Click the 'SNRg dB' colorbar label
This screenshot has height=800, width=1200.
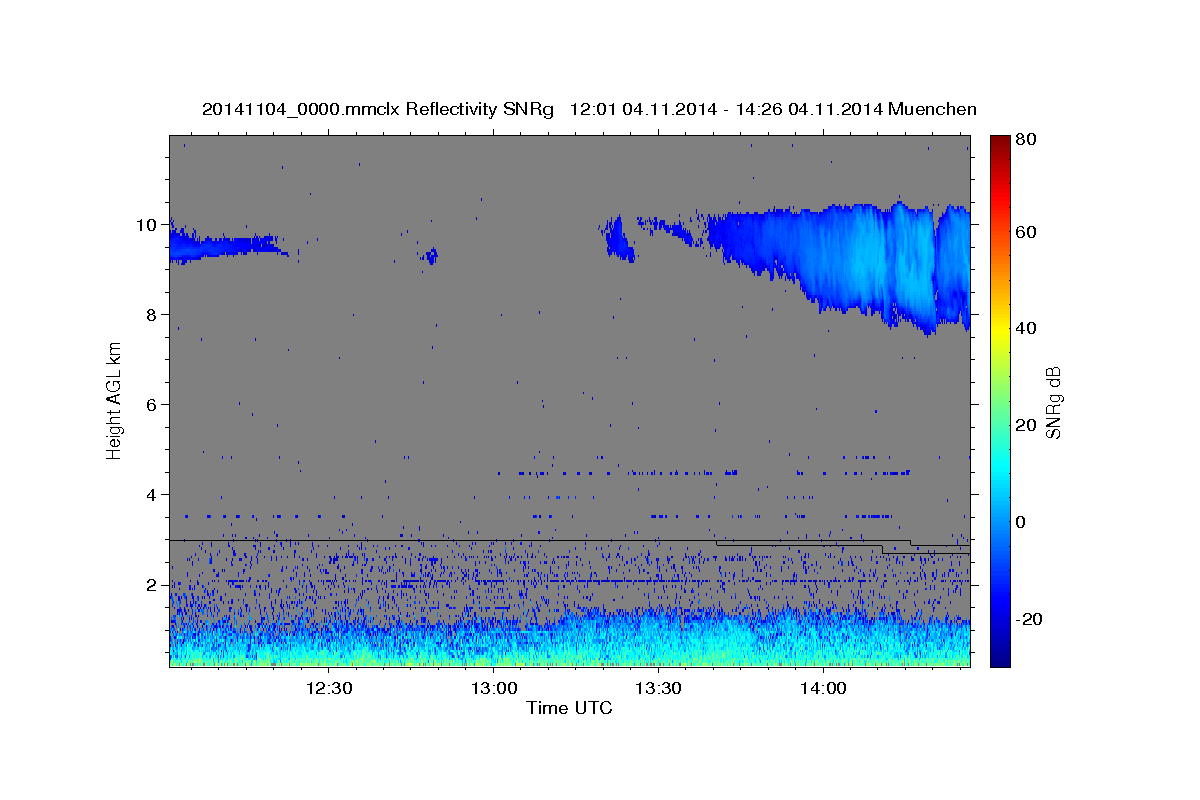[1052, 403]
